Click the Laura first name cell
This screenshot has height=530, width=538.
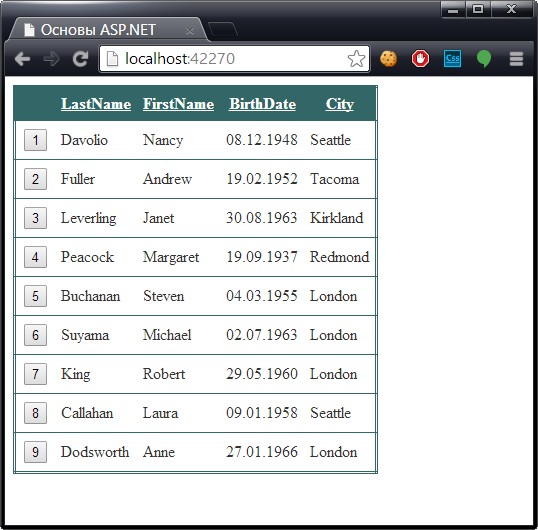(161, 413)
